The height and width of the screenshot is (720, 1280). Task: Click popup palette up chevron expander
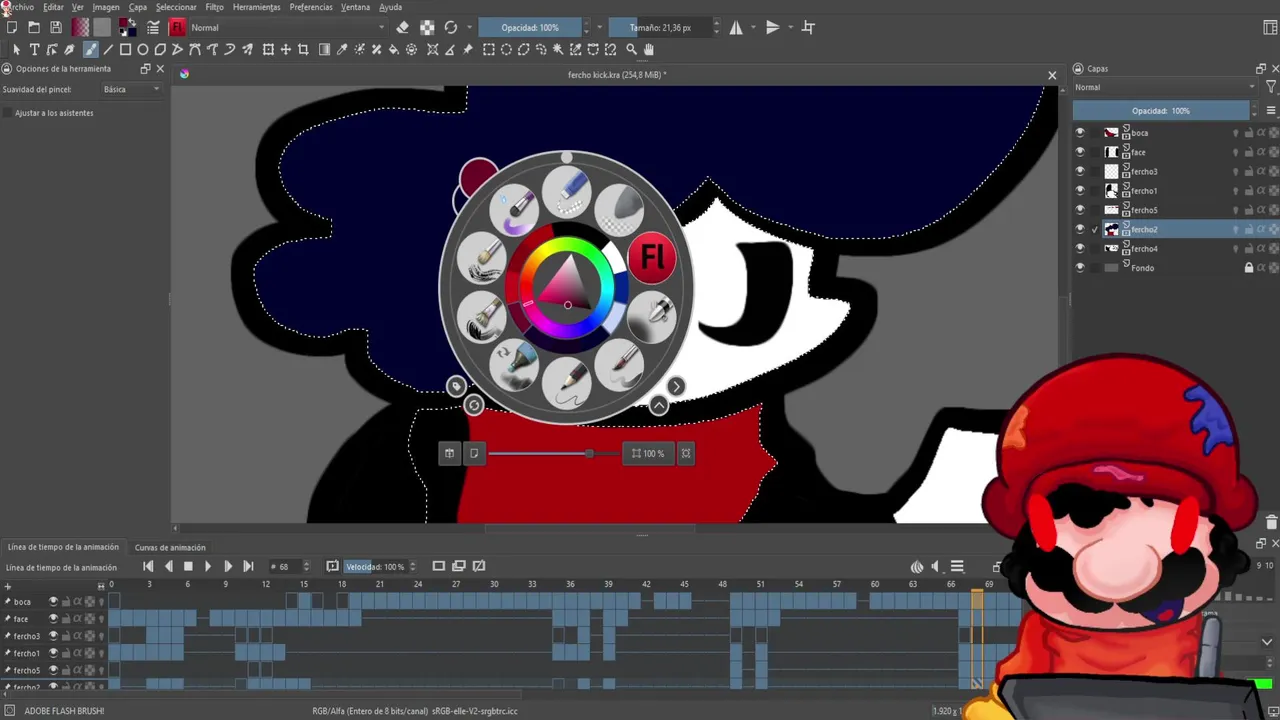tap(658, 404)
